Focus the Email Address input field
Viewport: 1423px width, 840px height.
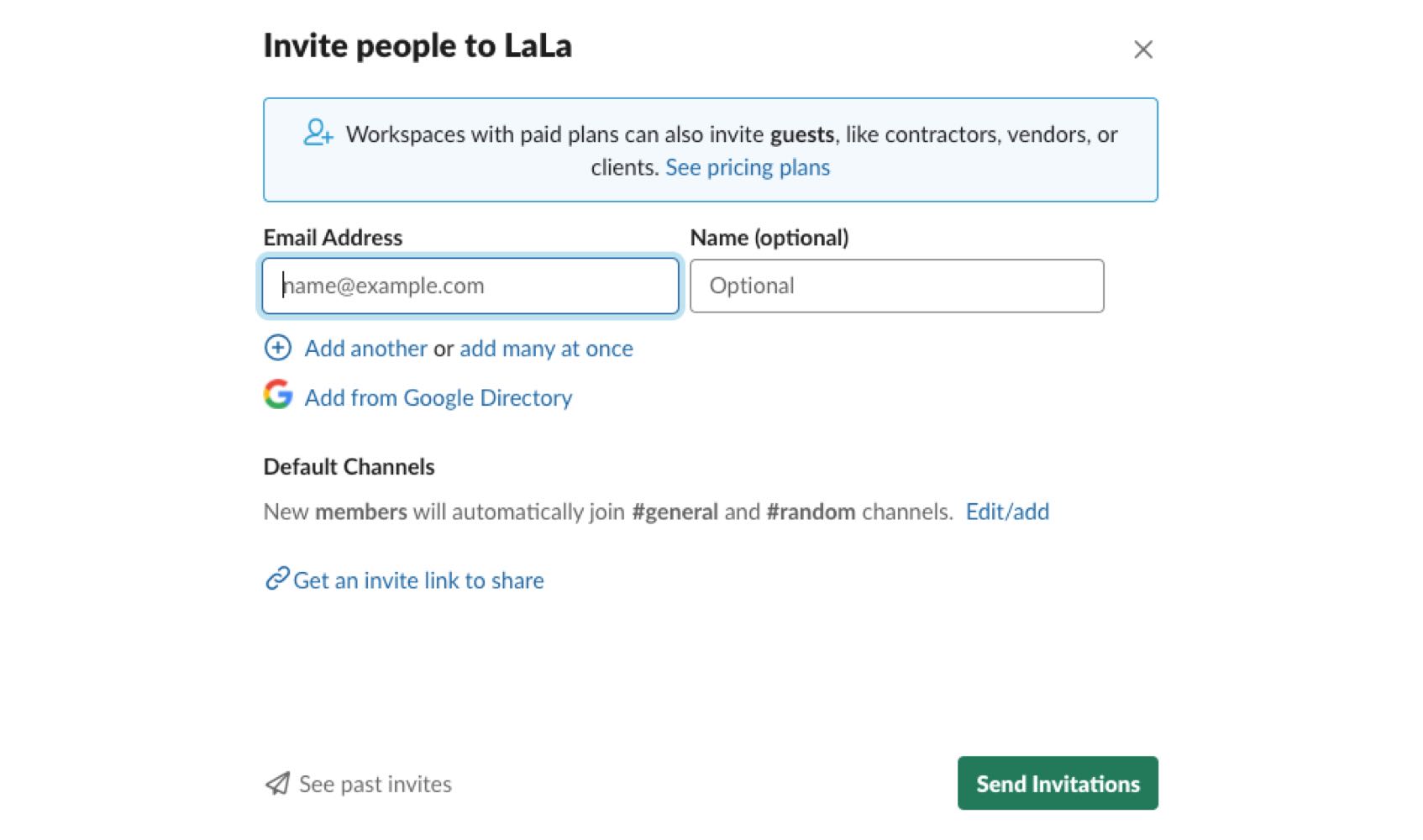(470, 286)
